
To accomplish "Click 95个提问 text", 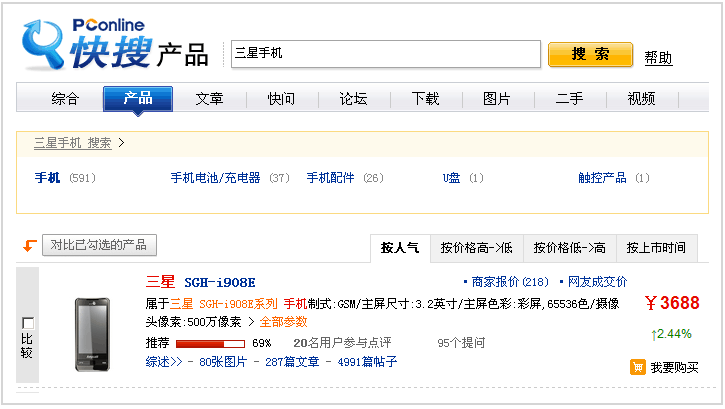I will click(461, 342).
